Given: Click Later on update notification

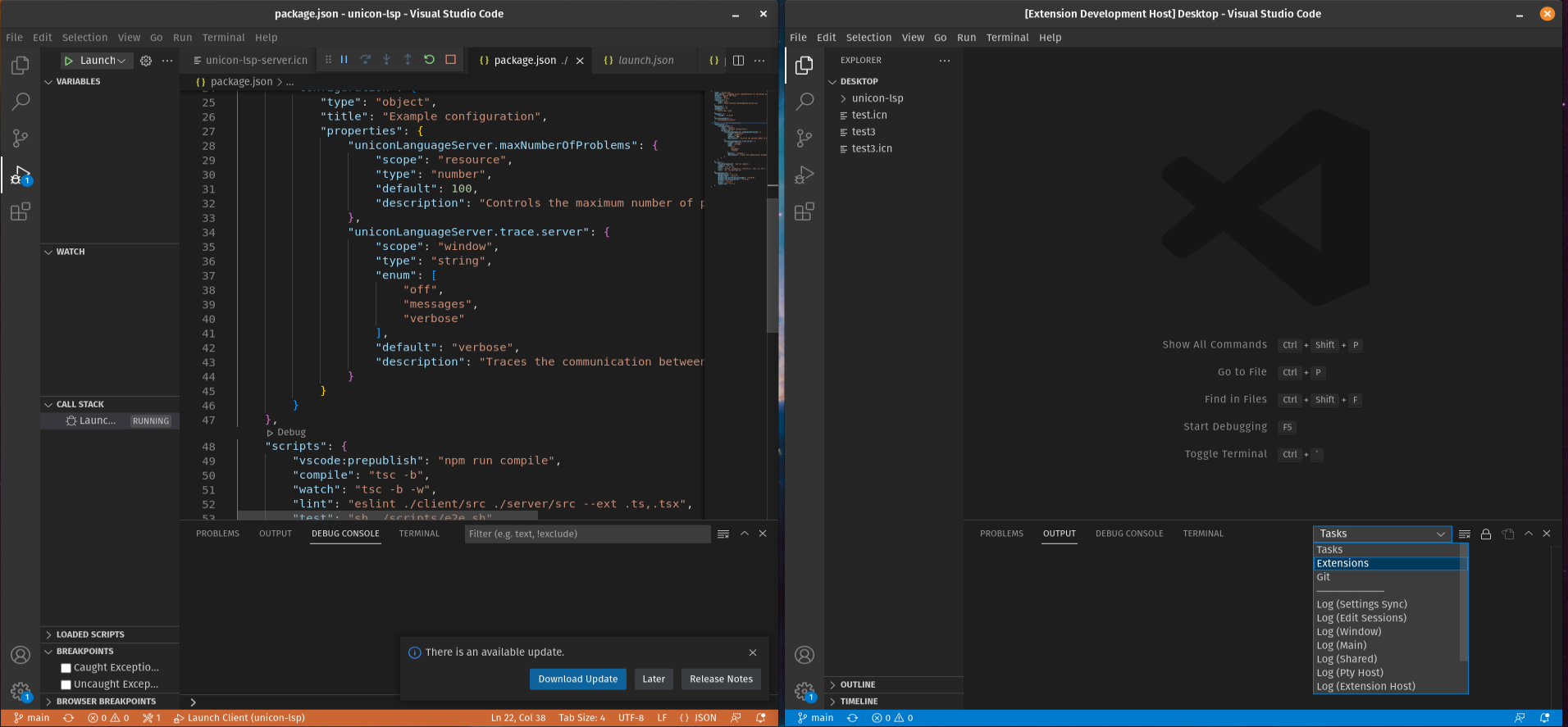Looking at the screenshot, I should click(654, 679).
